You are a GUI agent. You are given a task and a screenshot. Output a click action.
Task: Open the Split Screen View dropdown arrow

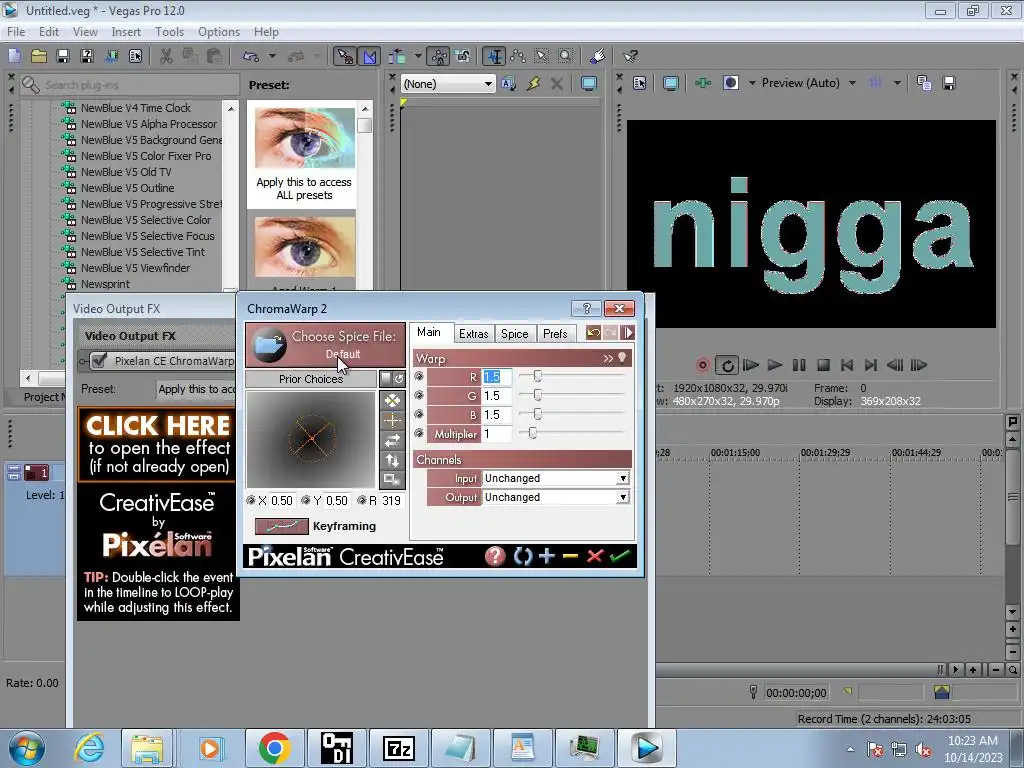click(x=752, y=83)
